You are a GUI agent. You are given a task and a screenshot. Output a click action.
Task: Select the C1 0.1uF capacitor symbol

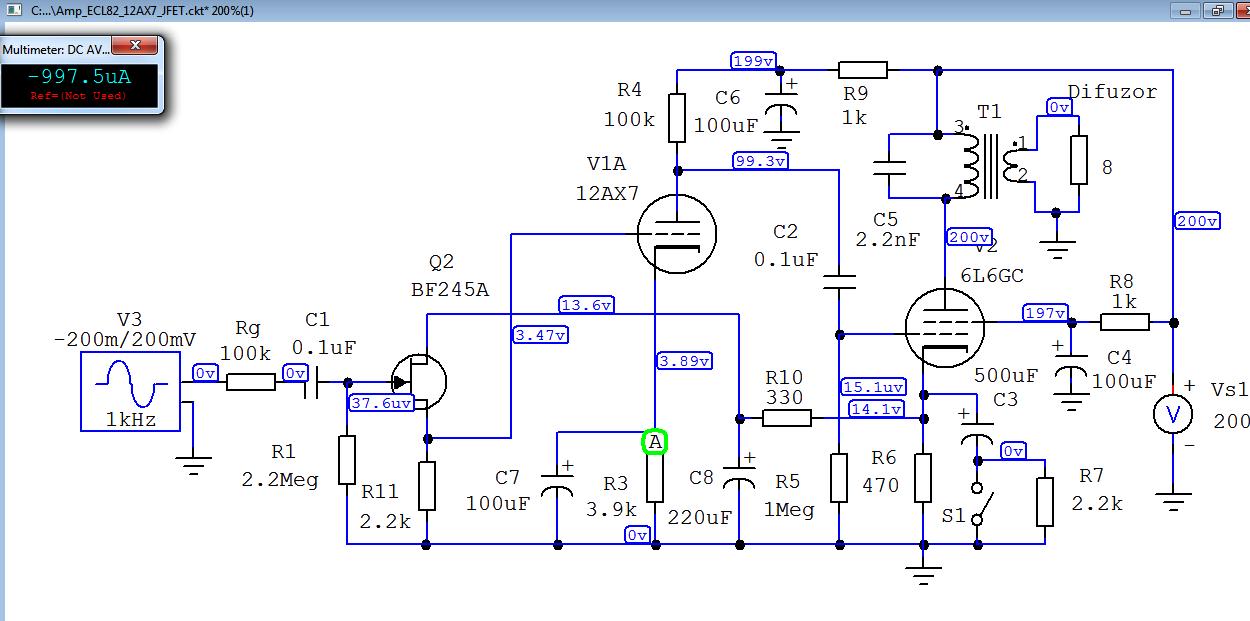tap(313, 381)
